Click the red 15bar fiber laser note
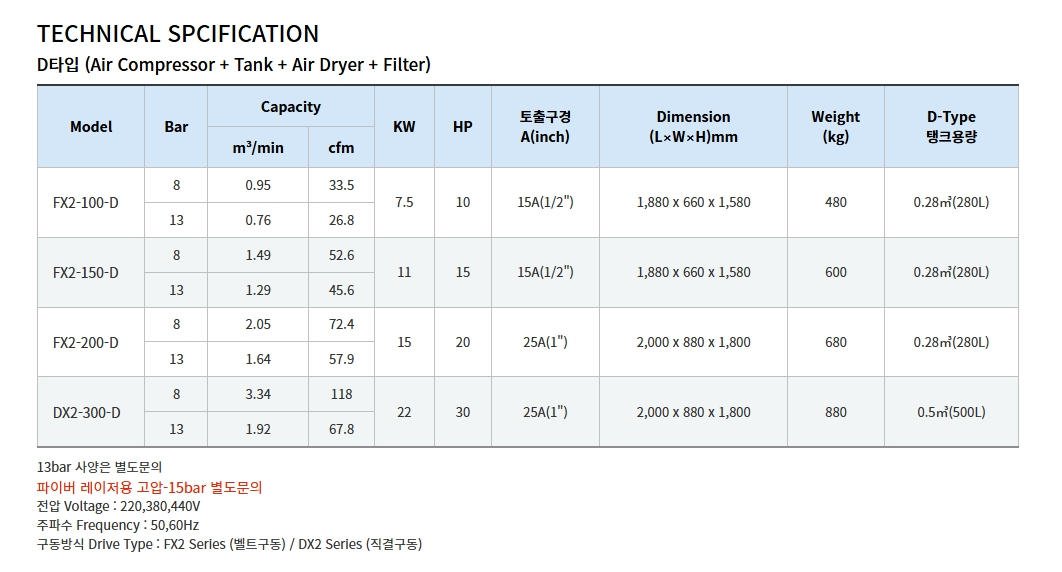The image size is (1062, 572). (x=149, y=487)
